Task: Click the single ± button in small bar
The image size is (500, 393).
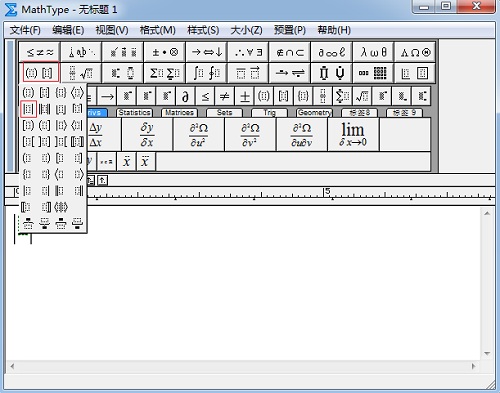Action: pos(244,97)
